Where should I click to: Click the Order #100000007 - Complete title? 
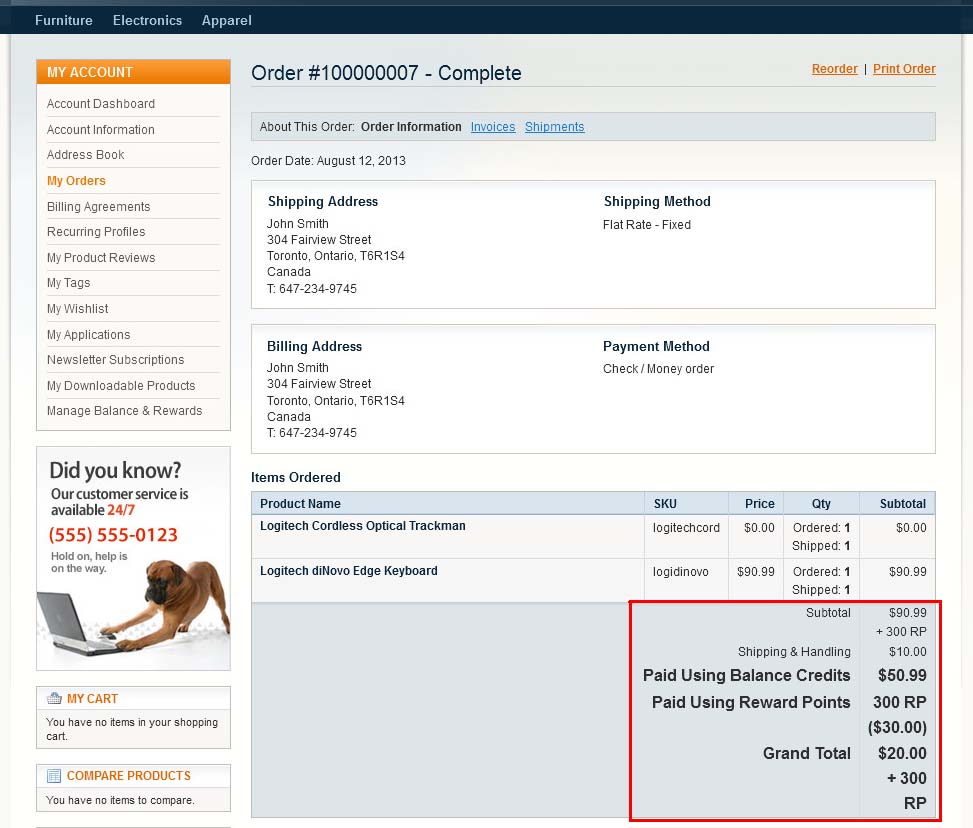(386, 73)
